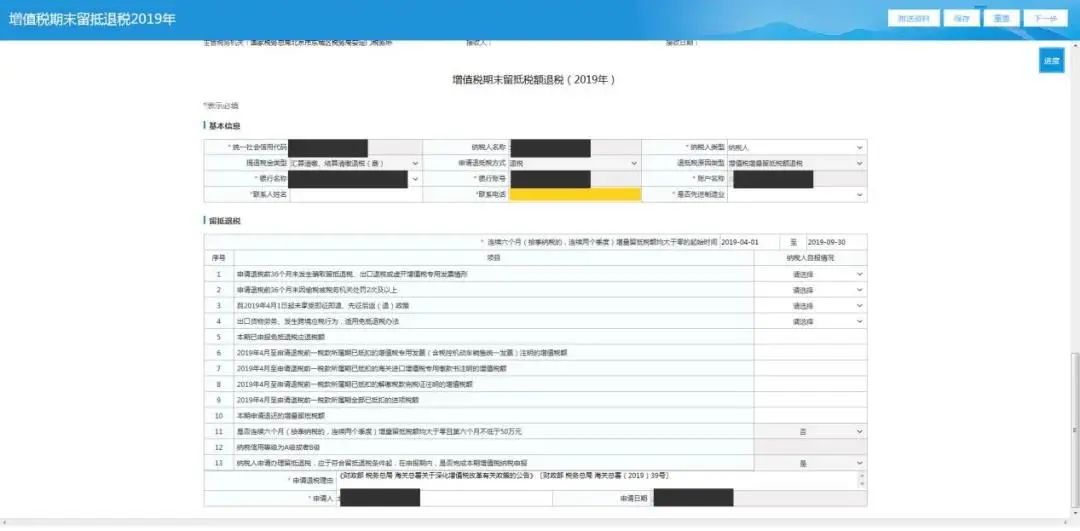This screenshot has height=531, width=1080.
Task: Click the page vertical scrollbar thumb
Action: (1075, 430)
